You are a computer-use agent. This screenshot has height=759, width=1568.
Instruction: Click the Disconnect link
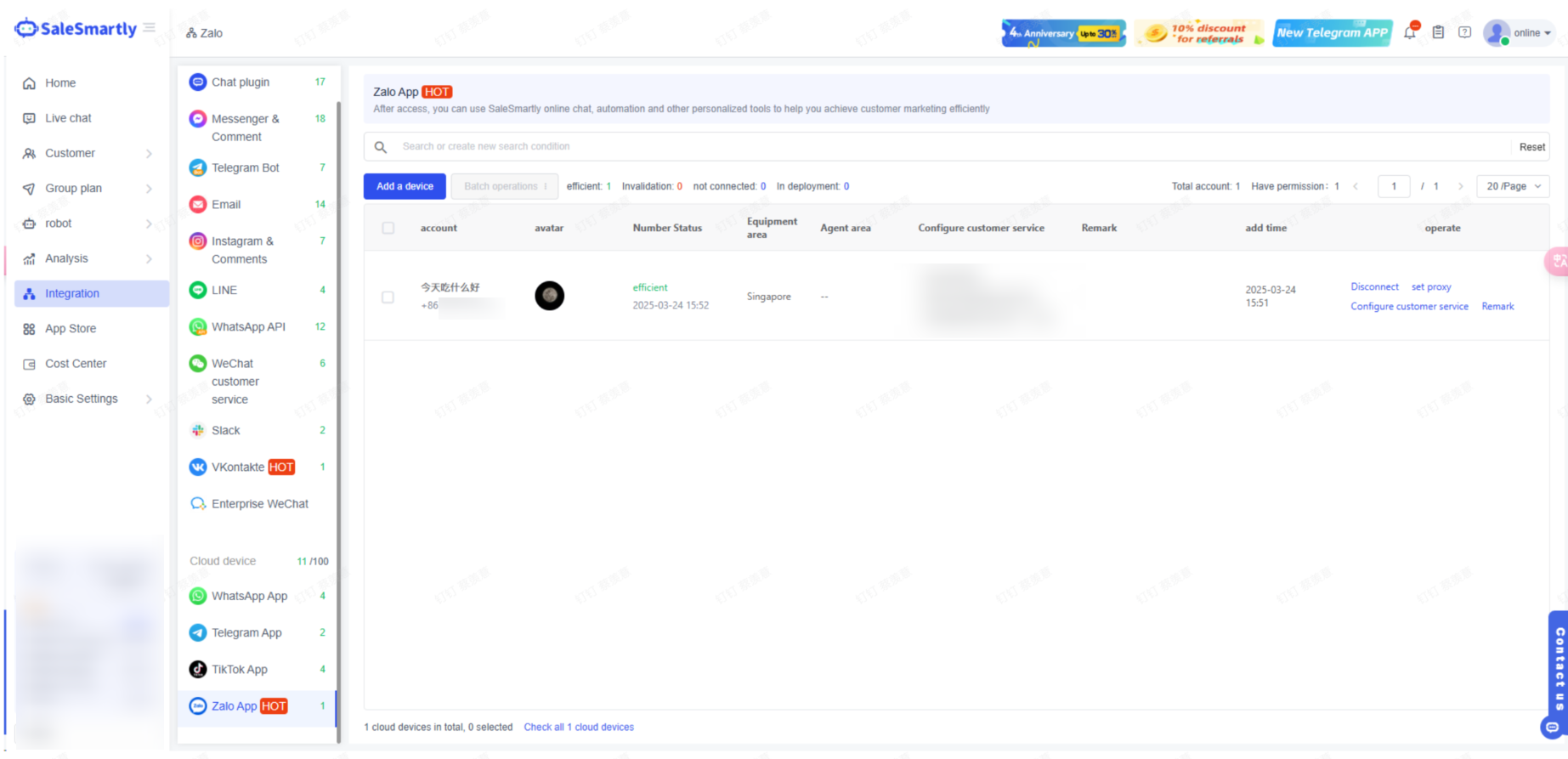(x=1374, y=287)
